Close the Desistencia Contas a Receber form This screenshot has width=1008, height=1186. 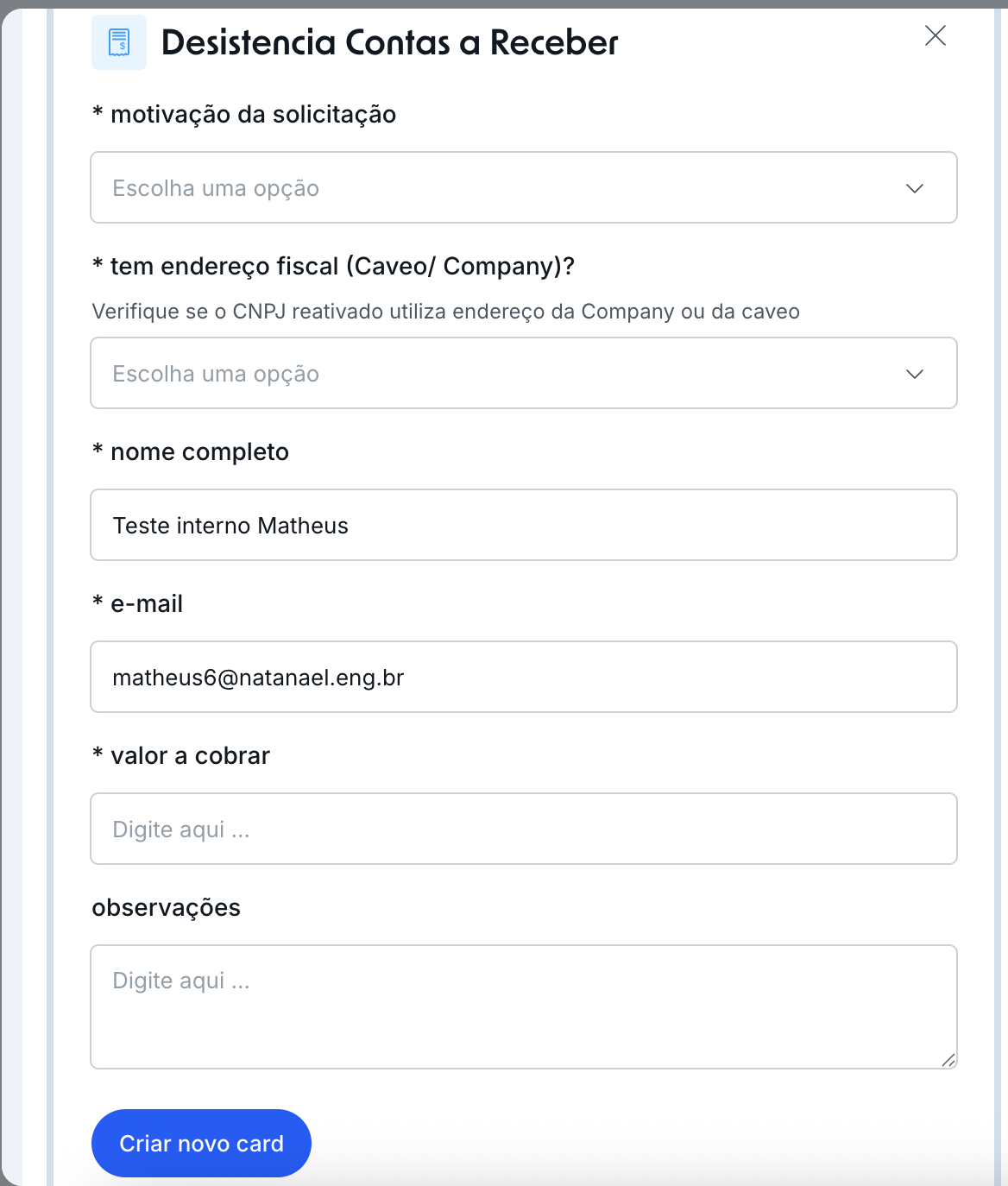936,35
